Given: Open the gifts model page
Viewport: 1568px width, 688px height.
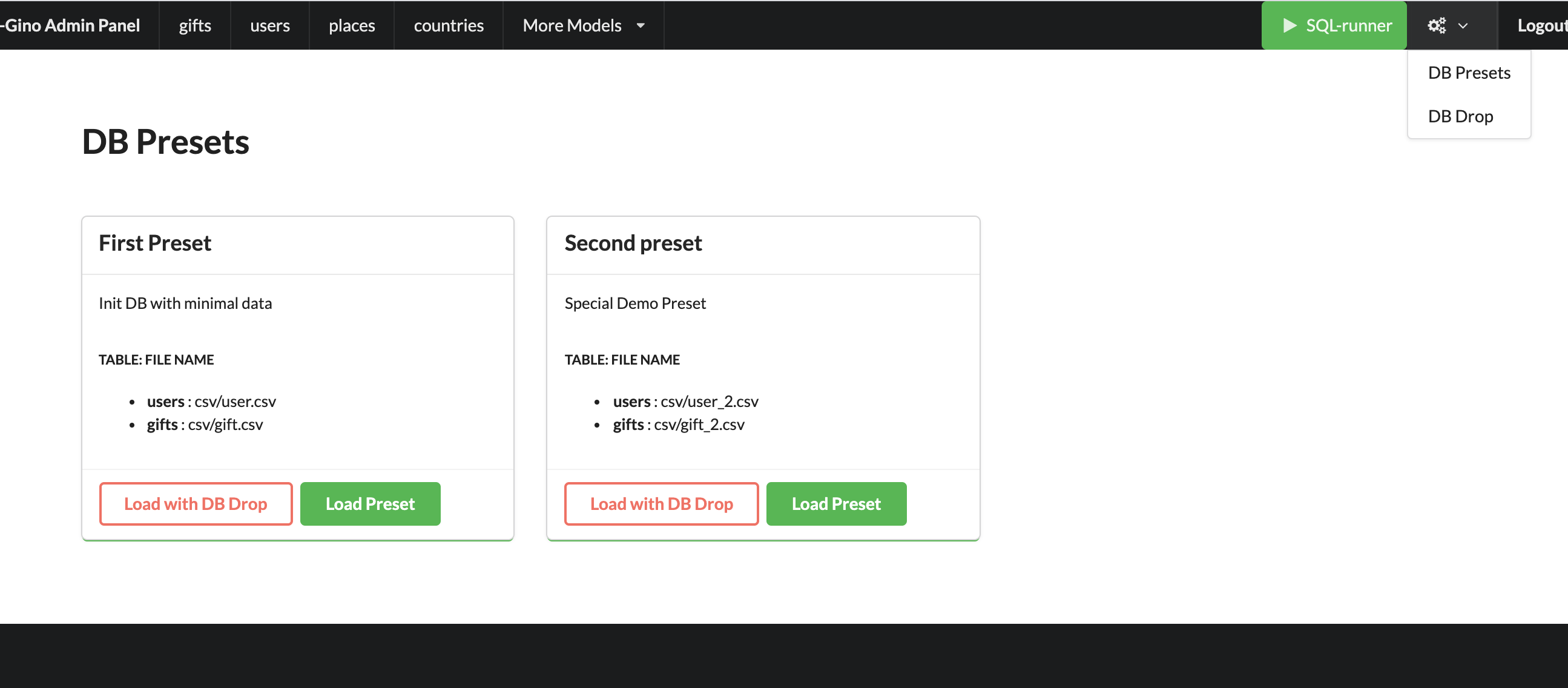Looking at the screenshot, I should pyautogui.click(x=195, y=25).
